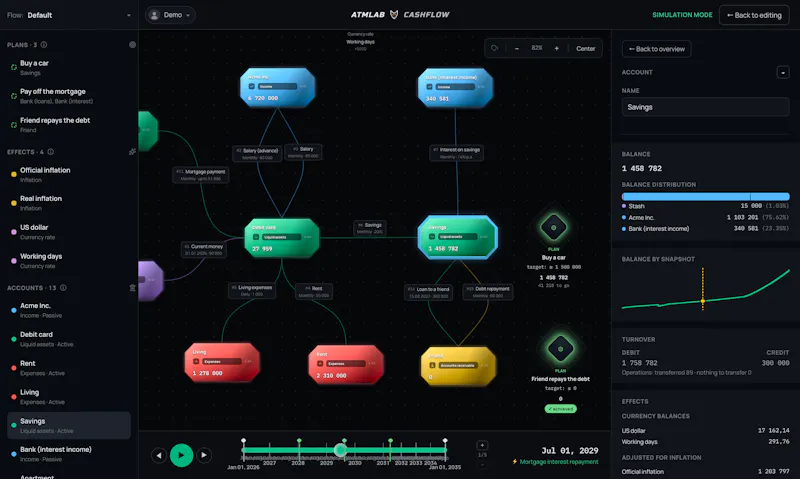
Task: Center the canvas view
Action: pos(586,48)
